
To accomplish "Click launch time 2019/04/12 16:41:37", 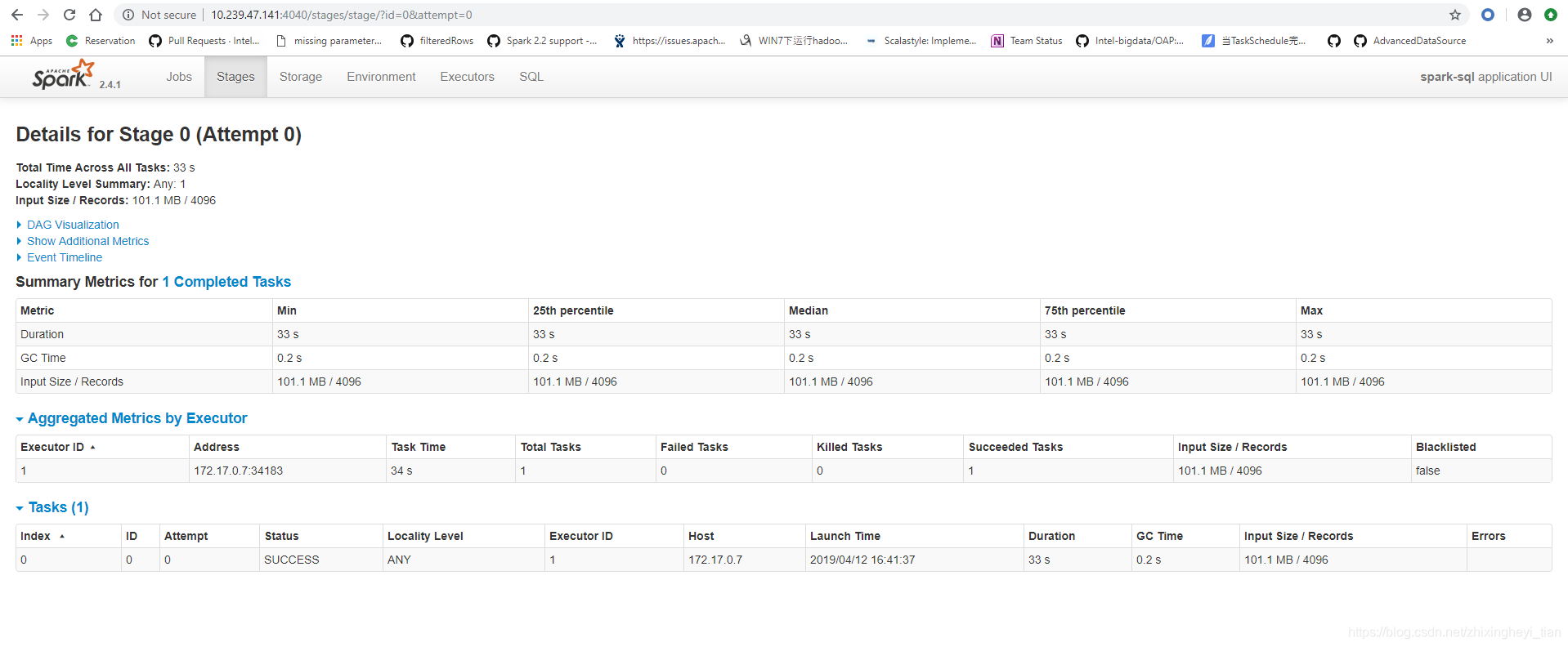I will pos(862,560).
